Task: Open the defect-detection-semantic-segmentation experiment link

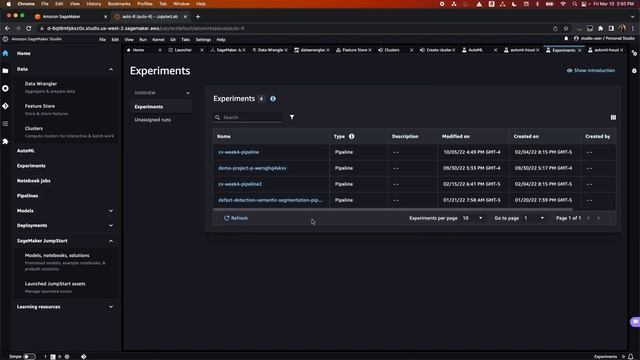Action: [x=270, y=200]
